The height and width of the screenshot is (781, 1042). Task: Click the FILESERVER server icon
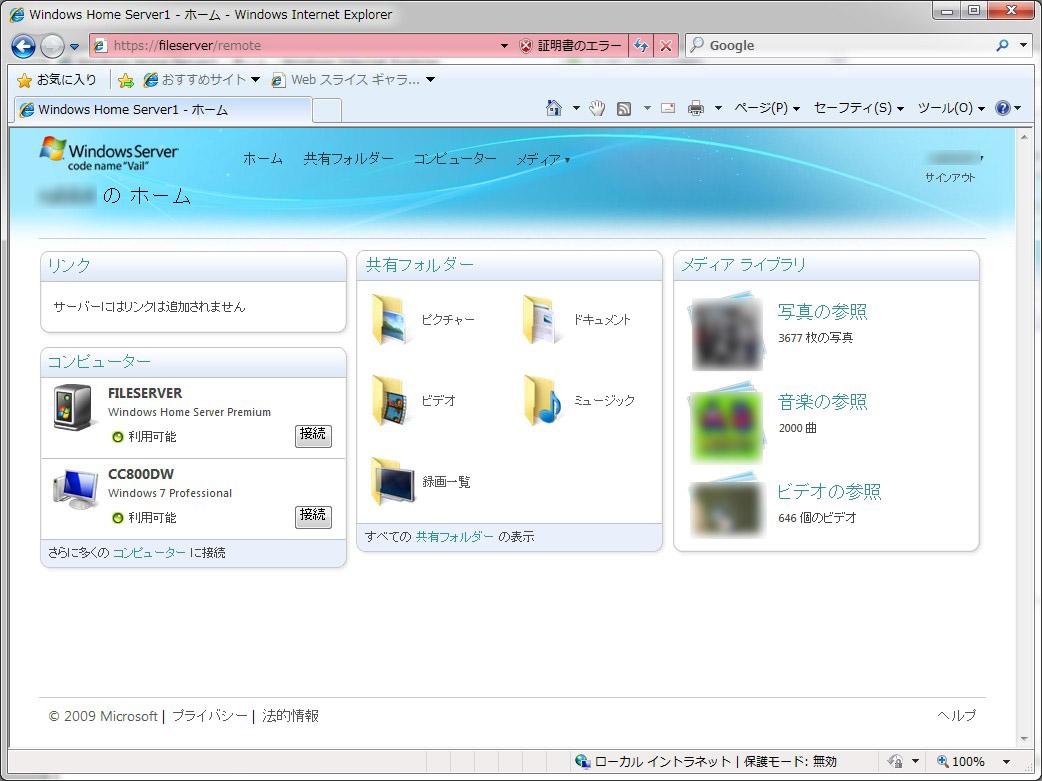coord(73,407)
